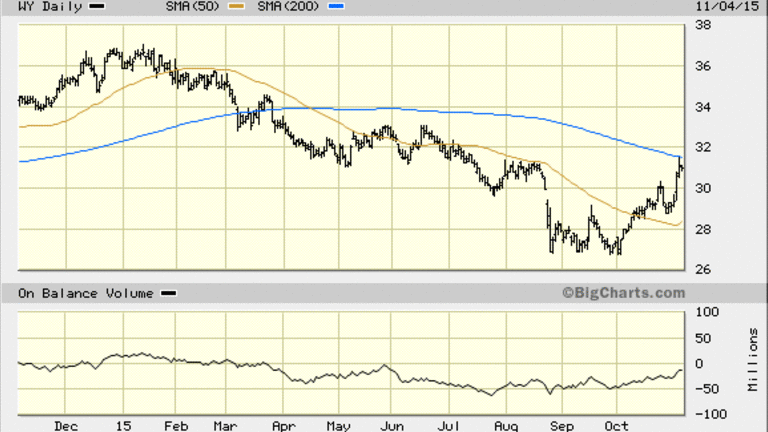This screenshot has height=432, width=768.
Task: Click the price axis value 30
Action: pos(703,188)
